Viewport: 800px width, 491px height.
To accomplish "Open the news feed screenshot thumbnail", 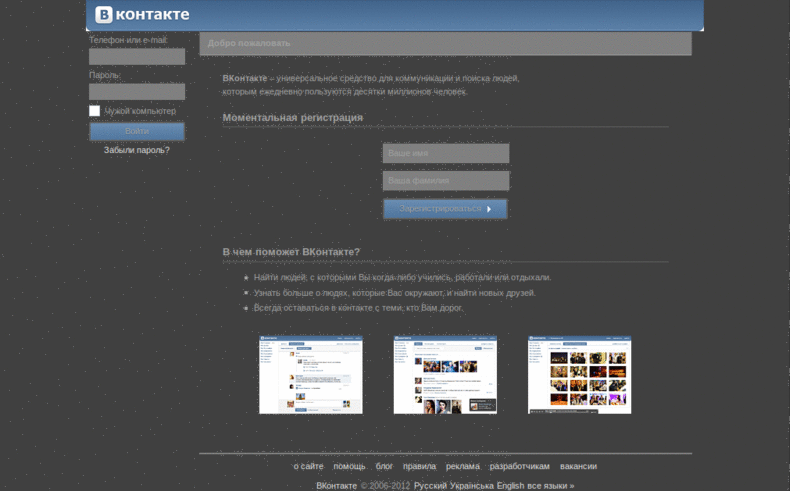I will (x=311, y=375).
